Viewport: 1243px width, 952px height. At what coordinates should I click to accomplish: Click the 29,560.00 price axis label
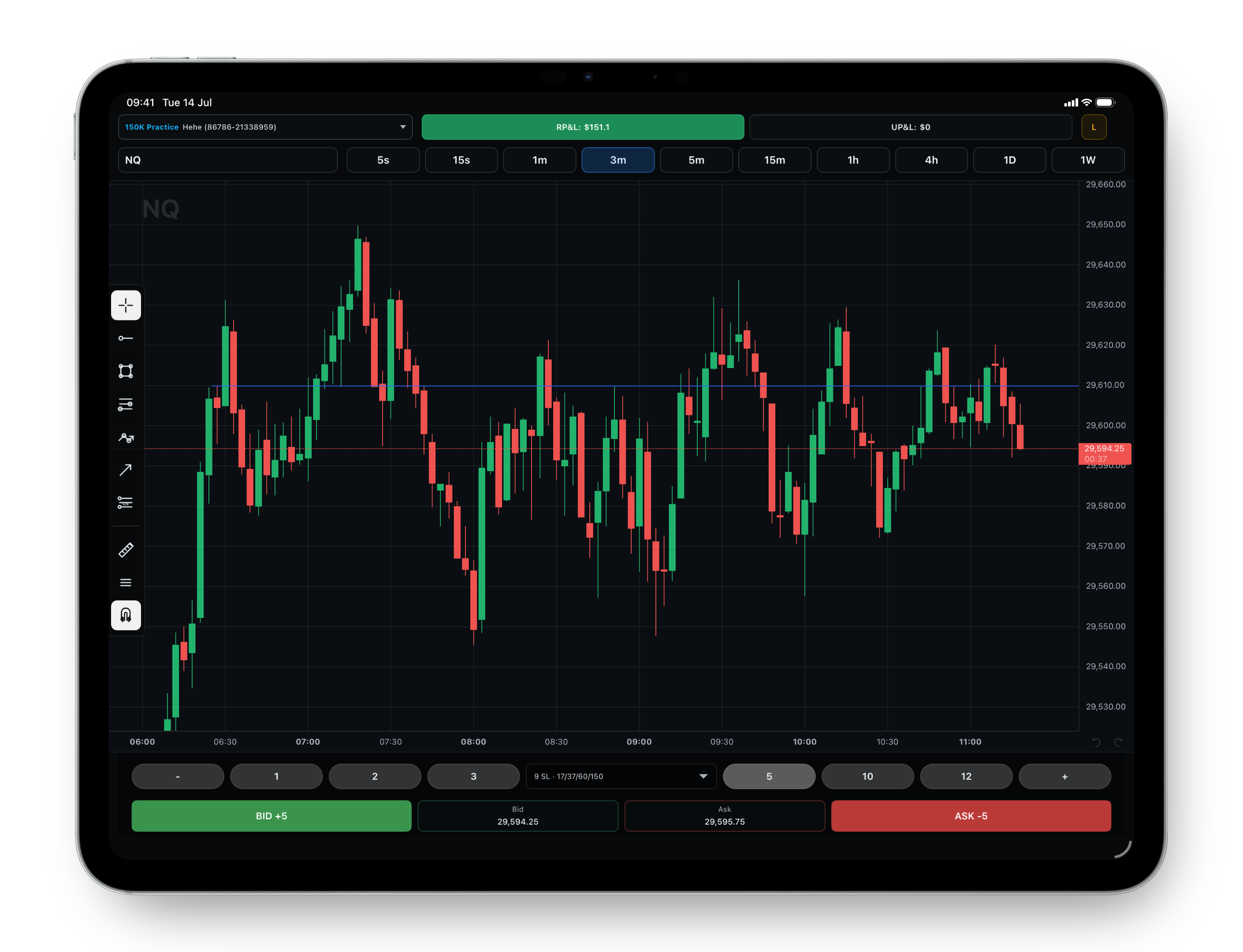[1105, 586]
